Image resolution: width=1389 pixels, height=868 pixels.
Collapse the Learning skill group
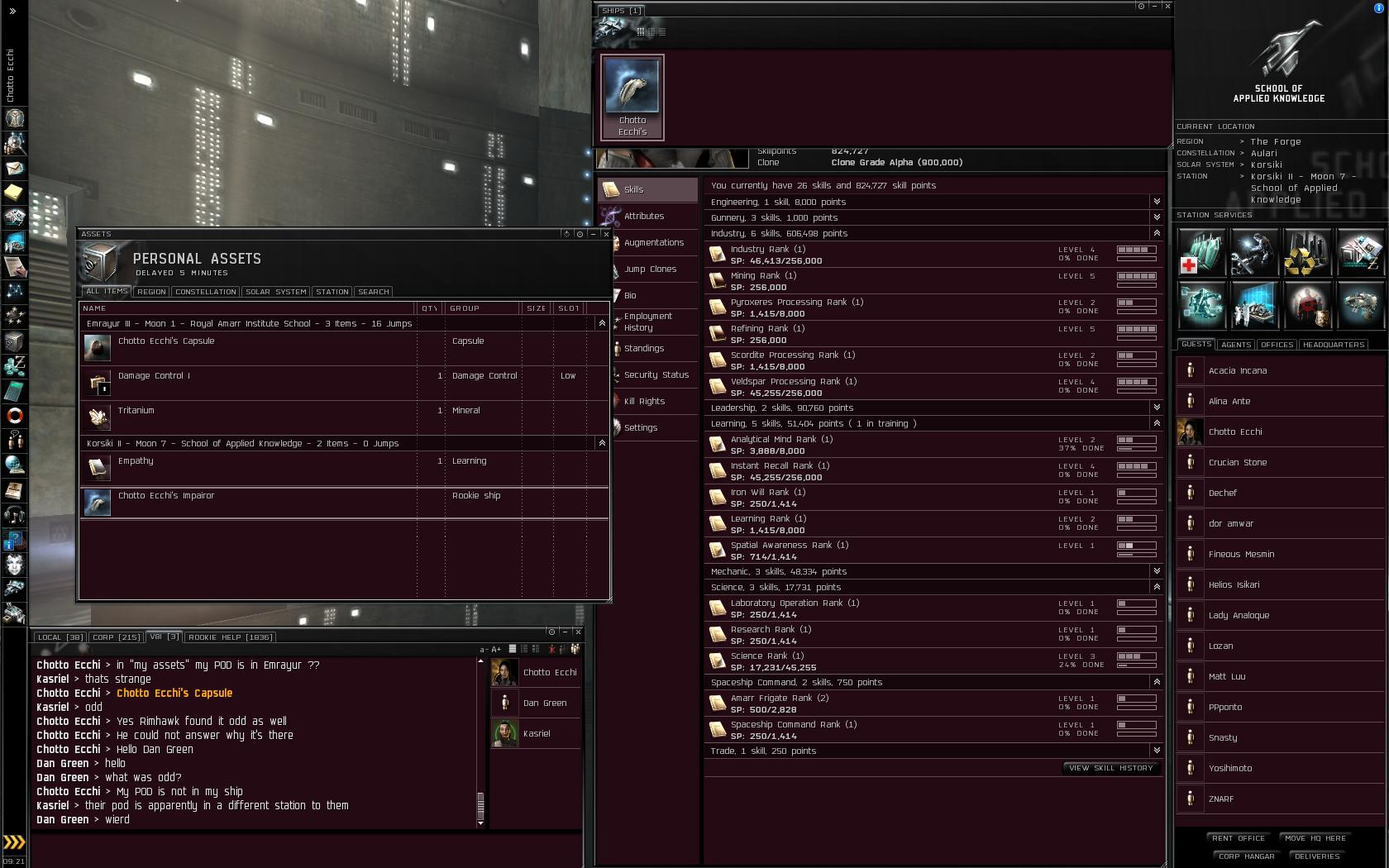pos(1157,423)
